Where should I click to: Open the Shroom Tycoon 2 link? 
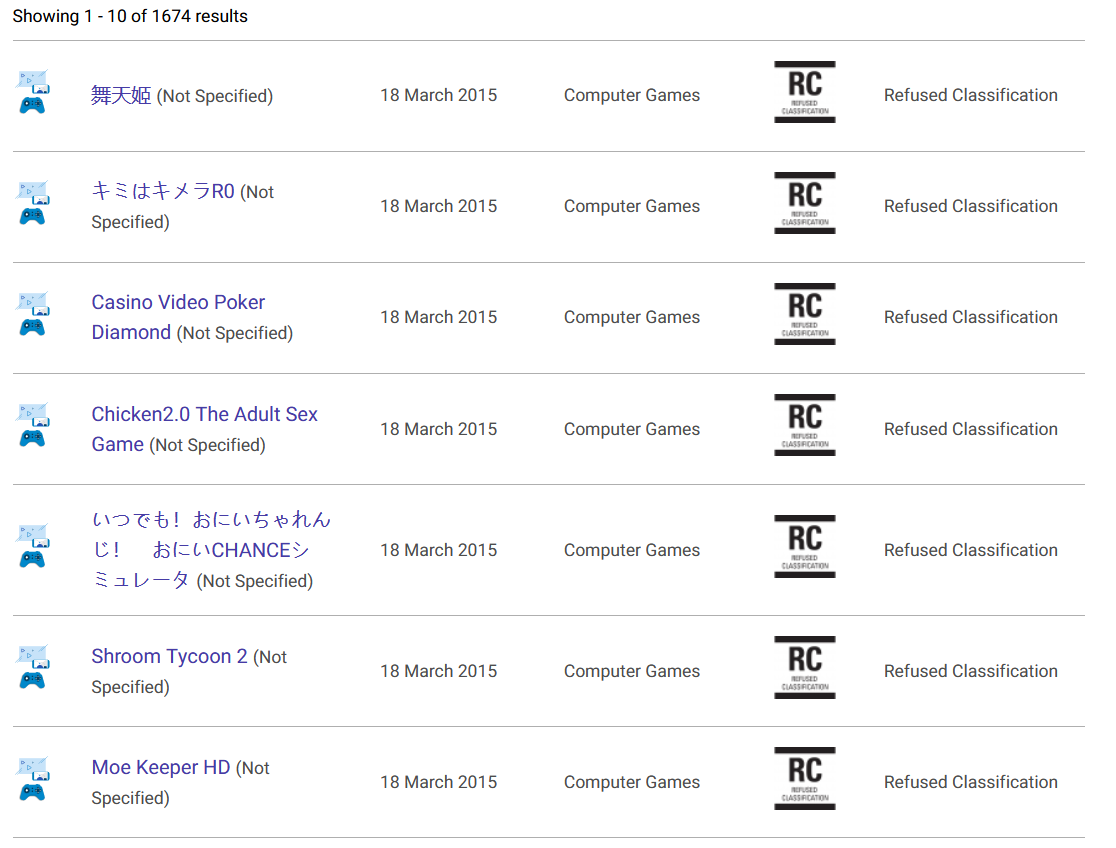point(168,656)
